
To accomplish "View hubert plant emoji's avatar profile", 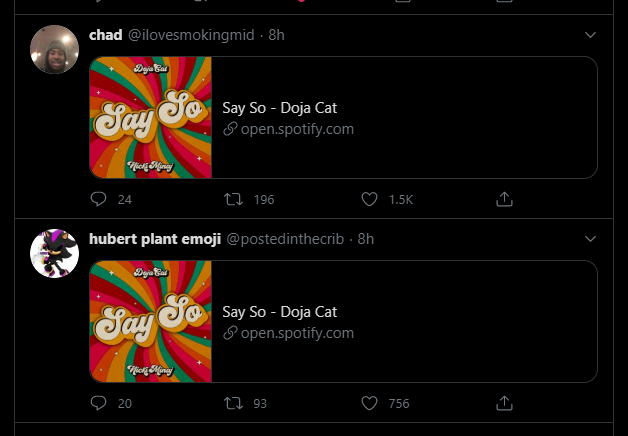I will pos(55,254).
